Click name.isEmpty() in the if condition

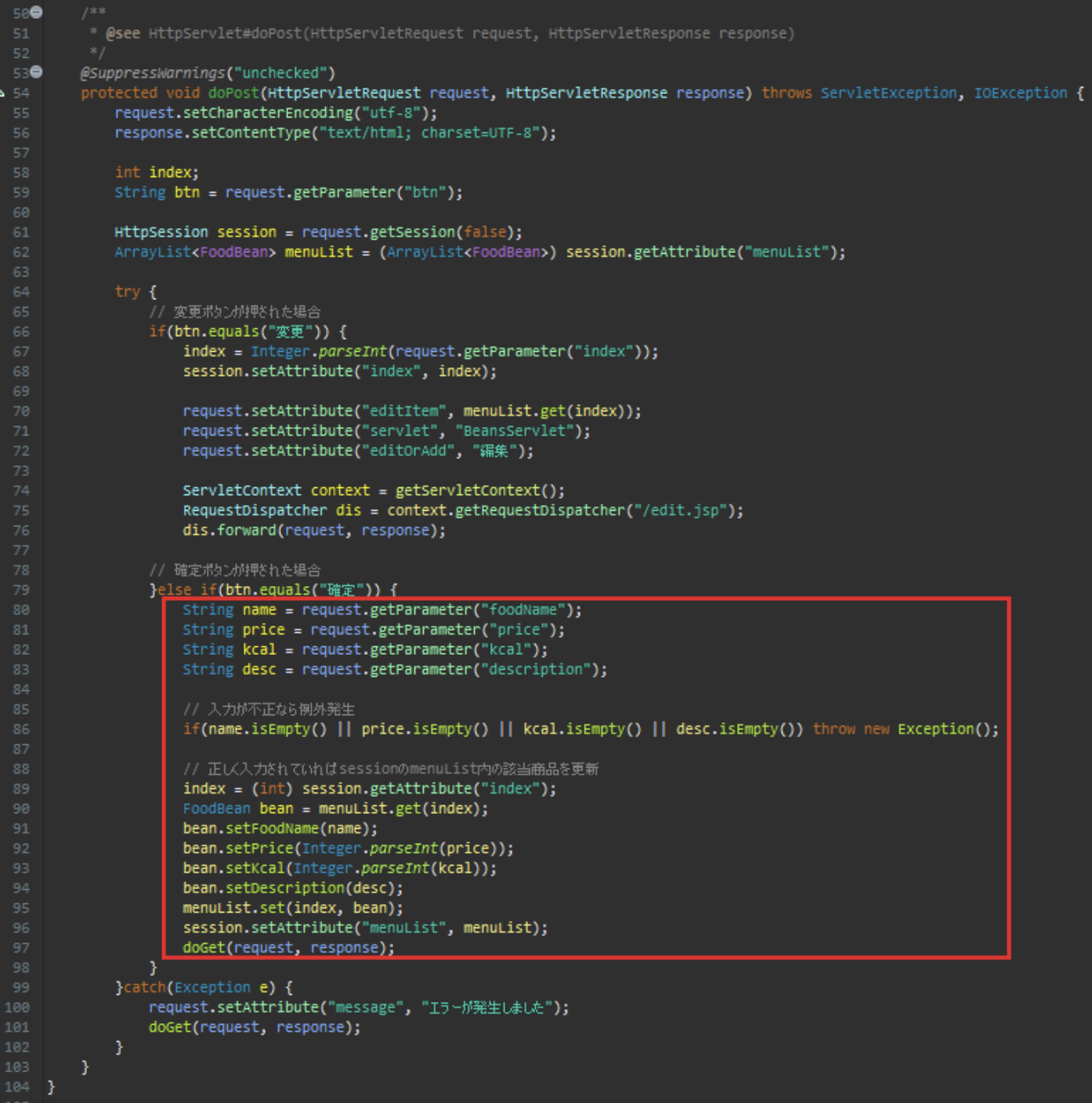(267, 729)
